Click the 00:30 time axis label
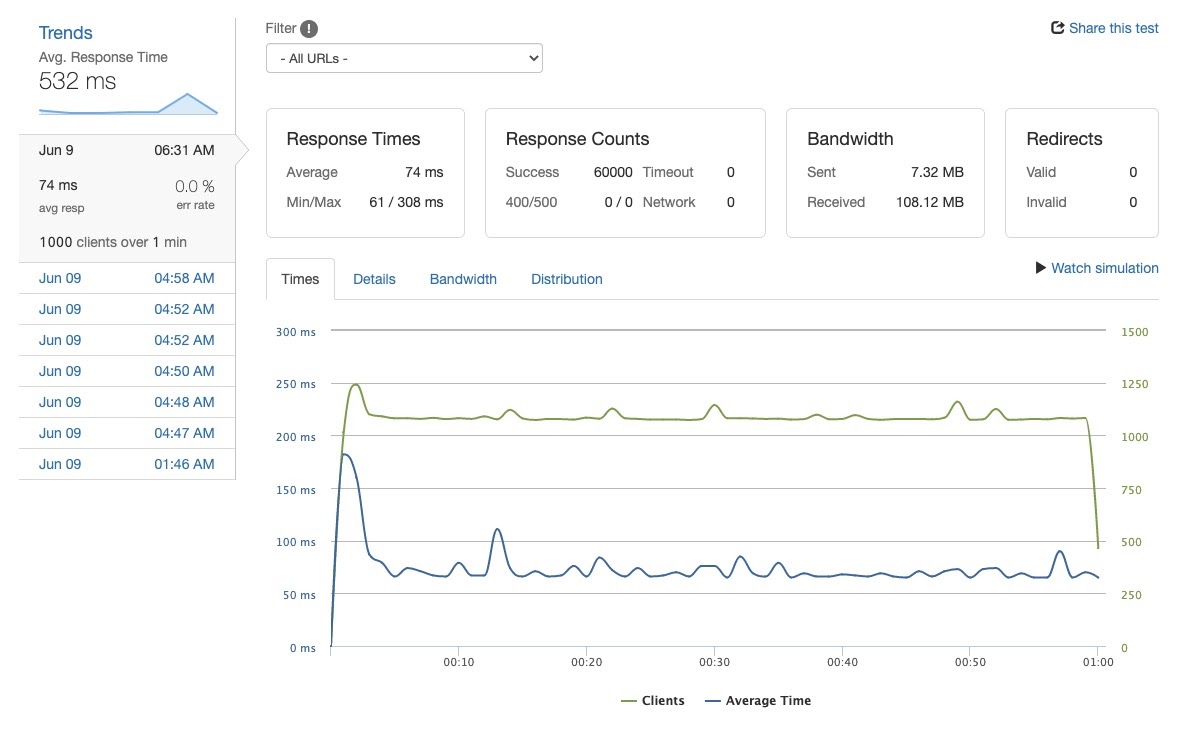Image resolution: width=1177 pixels, height=731 pixels. pos(714,662)
